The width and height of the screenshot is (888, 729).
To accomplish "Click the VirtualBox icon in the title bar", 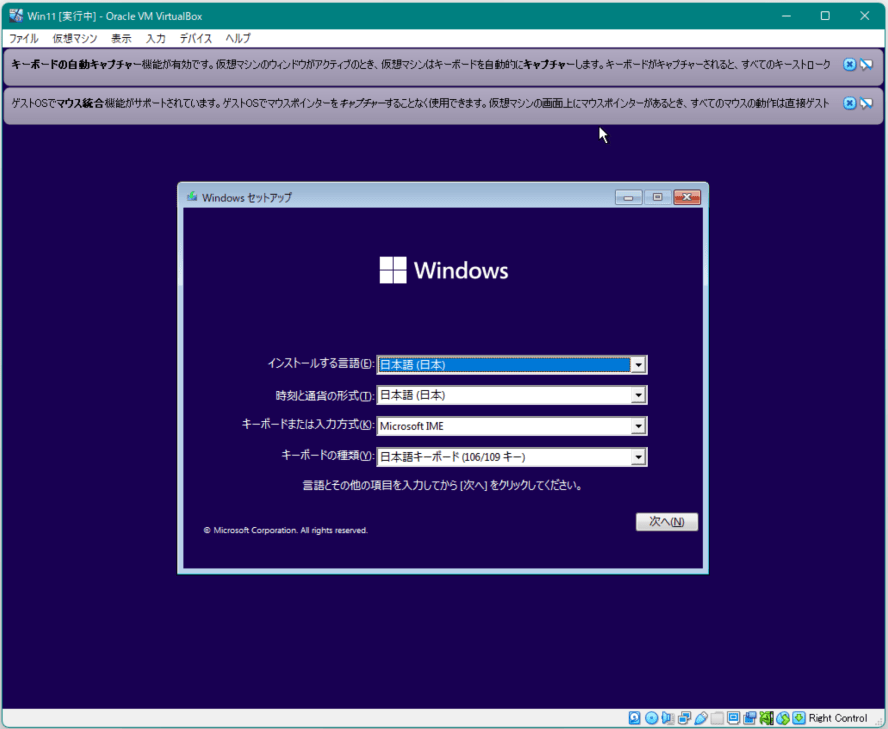I will click(x=16, y=16).
